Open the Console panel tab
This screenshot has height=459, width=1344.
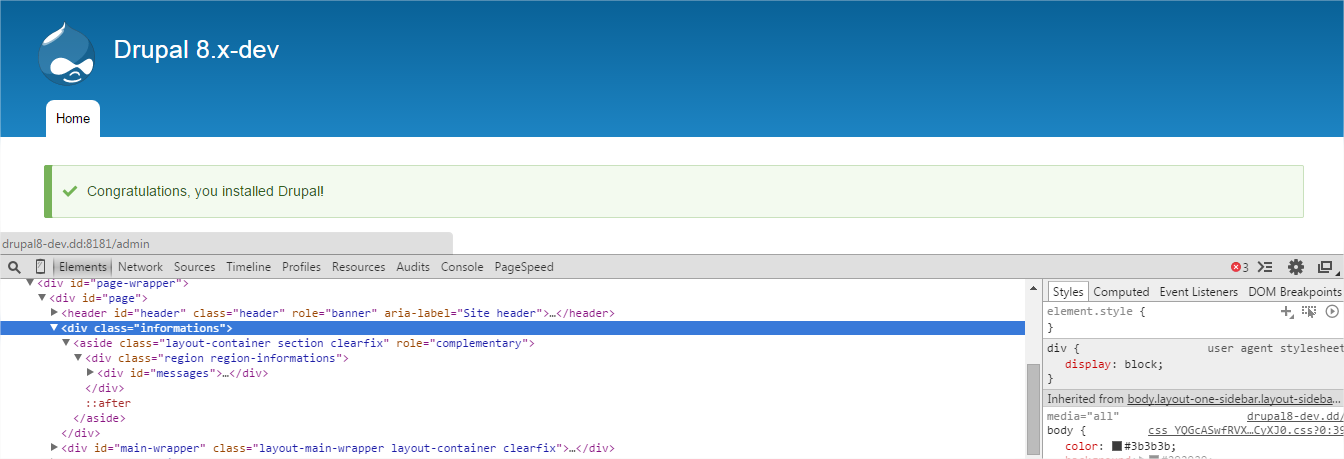click(462, 267)
